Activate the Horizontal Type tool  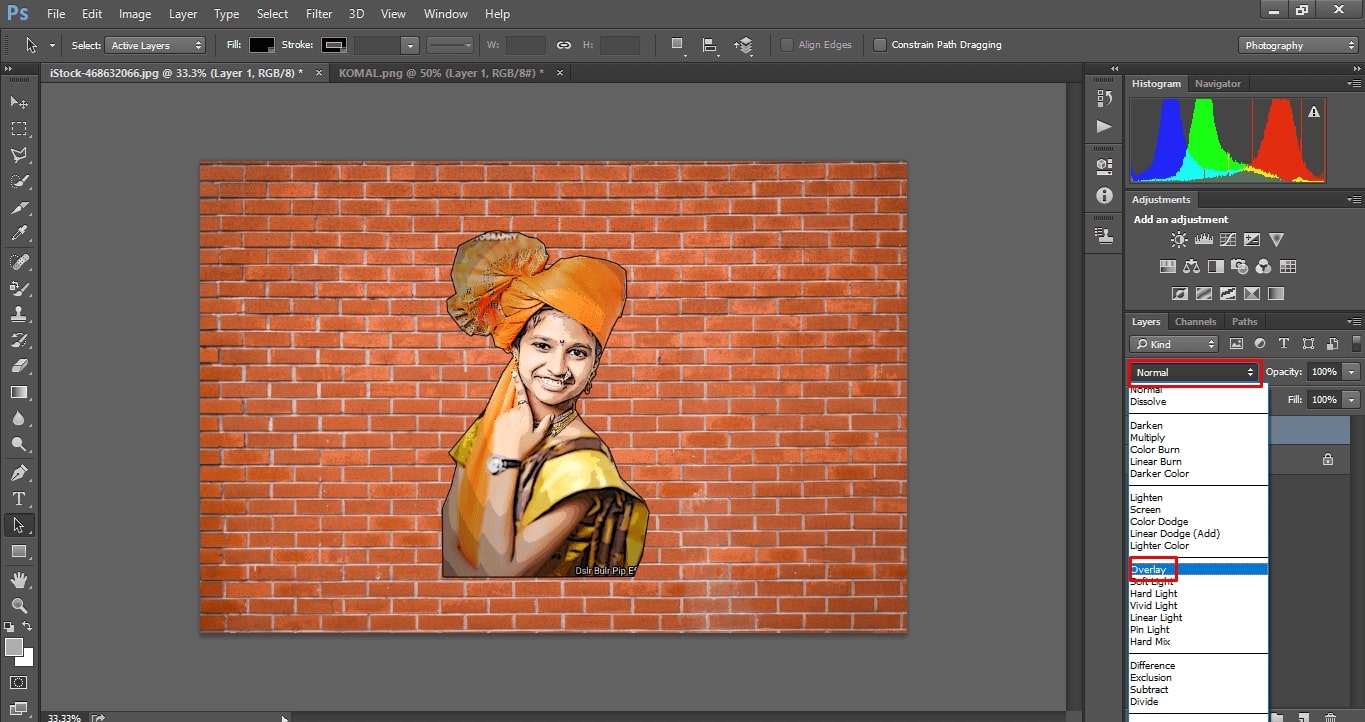[19, 498]
